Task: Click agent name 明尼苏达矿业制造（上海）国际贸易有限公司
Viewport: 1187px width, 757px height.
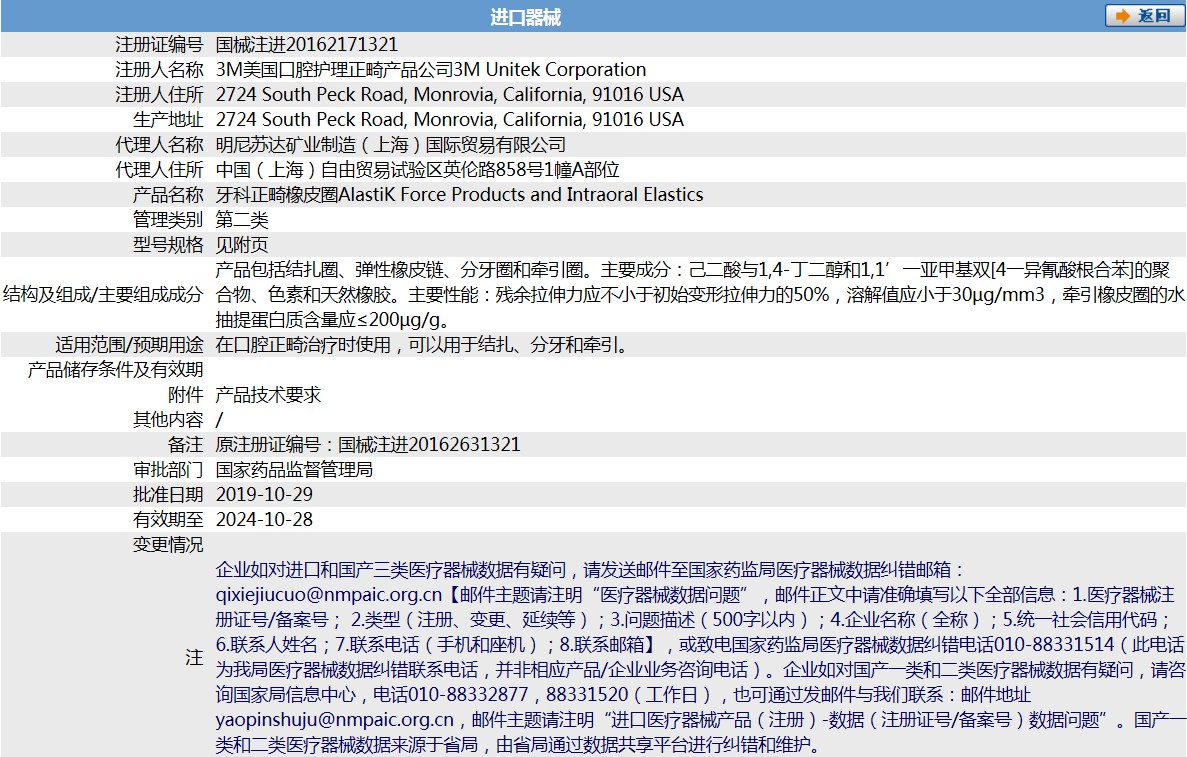Action: [x=391, y=145]
